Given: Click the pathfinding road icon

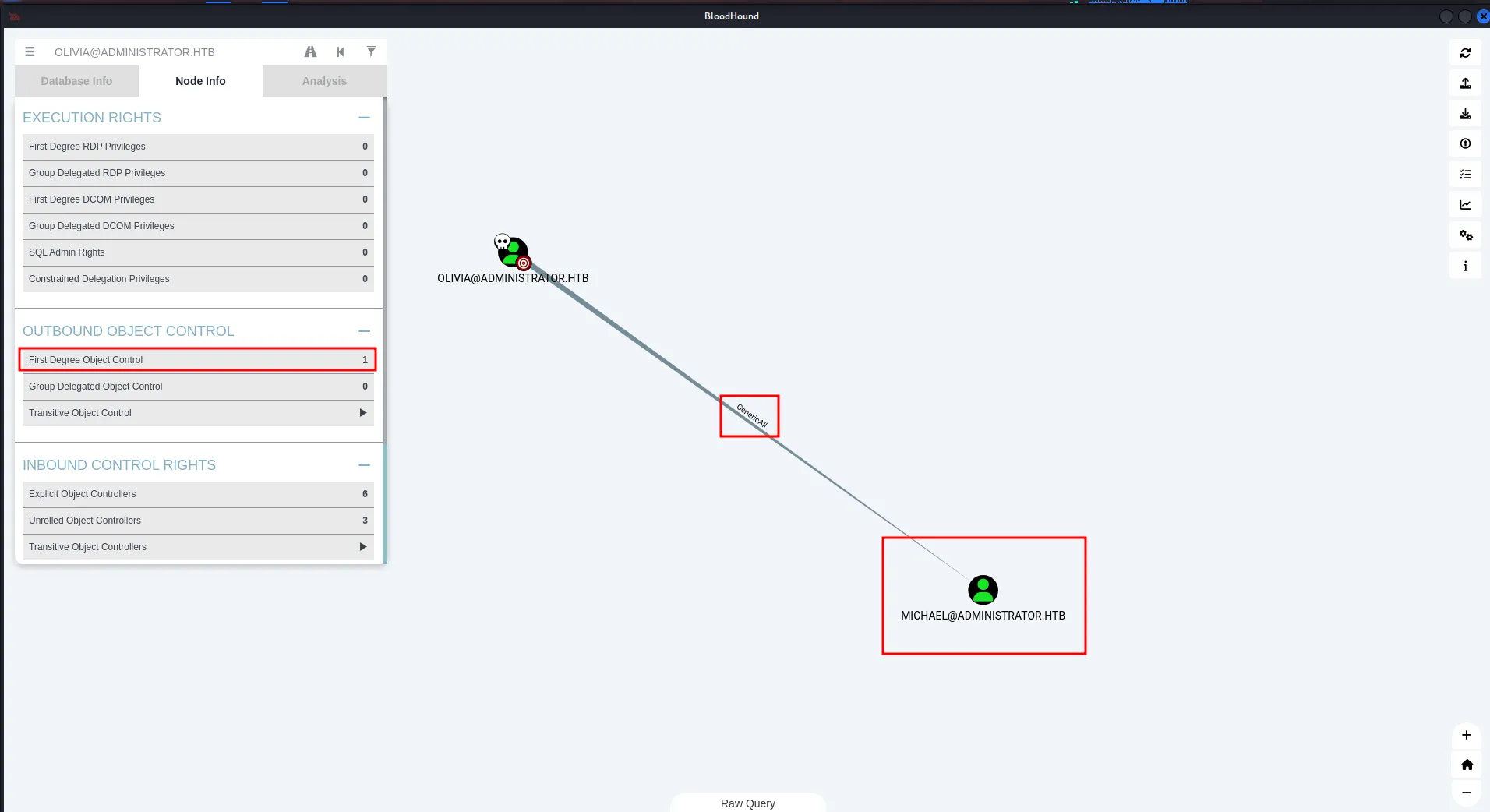Looking at the screenshot, I should (310, 52).
